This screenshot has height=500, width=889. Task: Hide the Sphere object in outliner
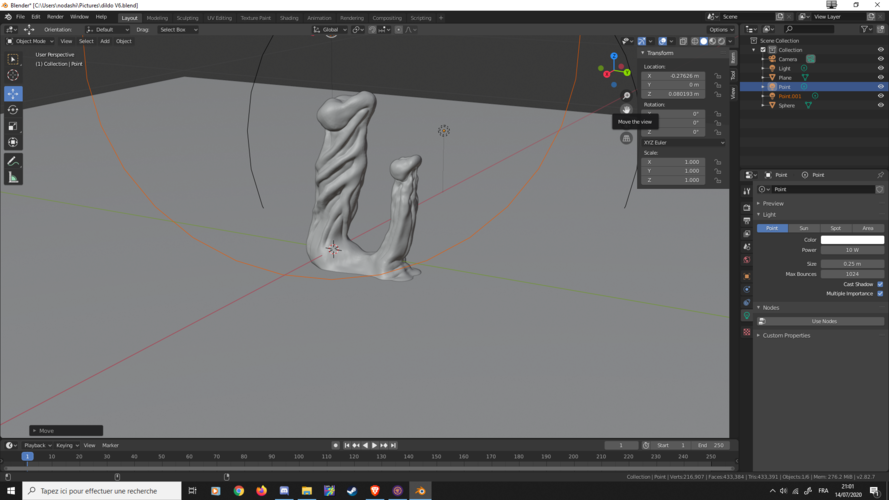pyautogui.click(x=880, y=105)
